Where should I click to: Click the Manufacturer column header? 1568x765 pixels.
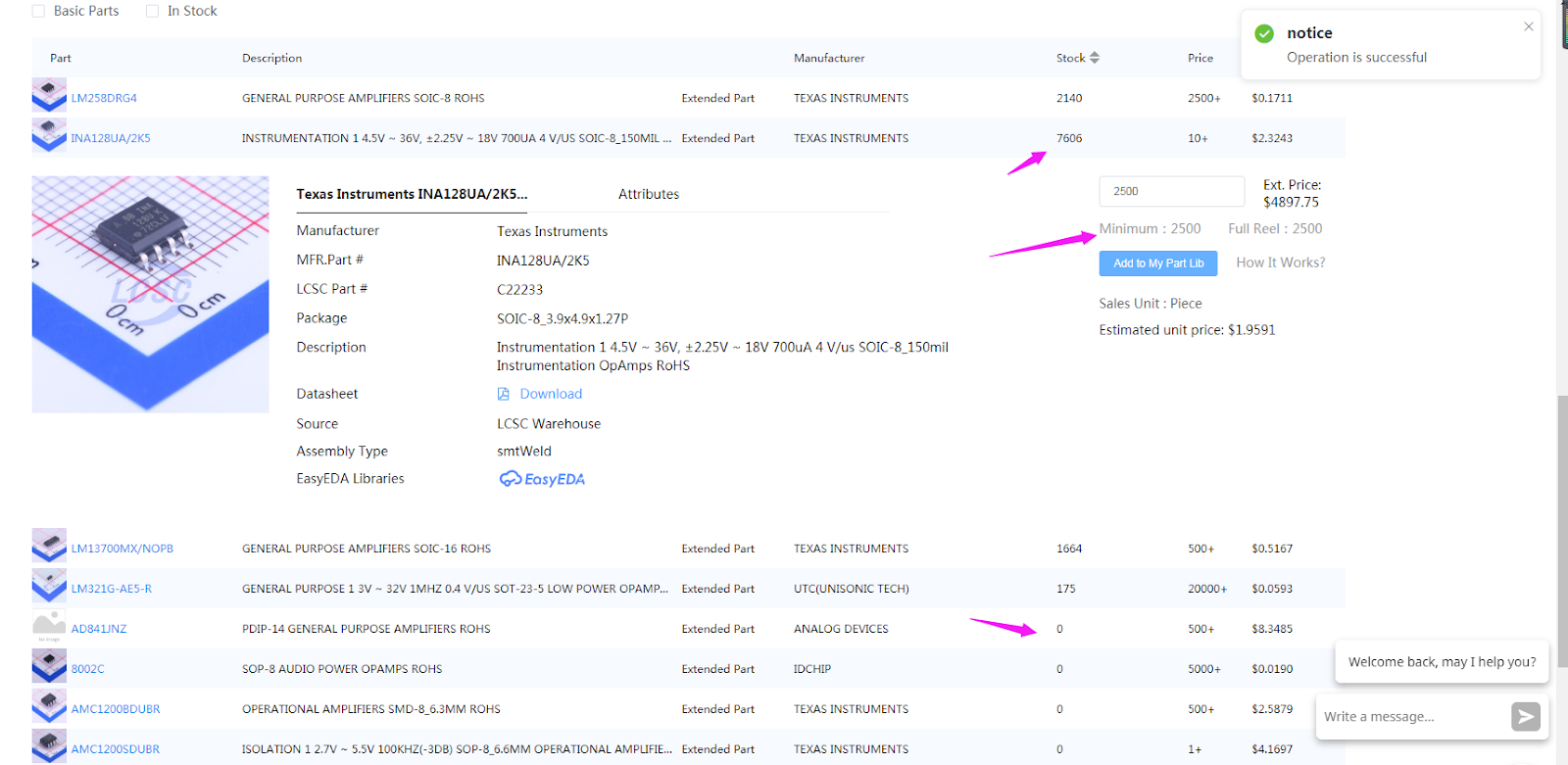pyautogui.click(x=829, y=58)
